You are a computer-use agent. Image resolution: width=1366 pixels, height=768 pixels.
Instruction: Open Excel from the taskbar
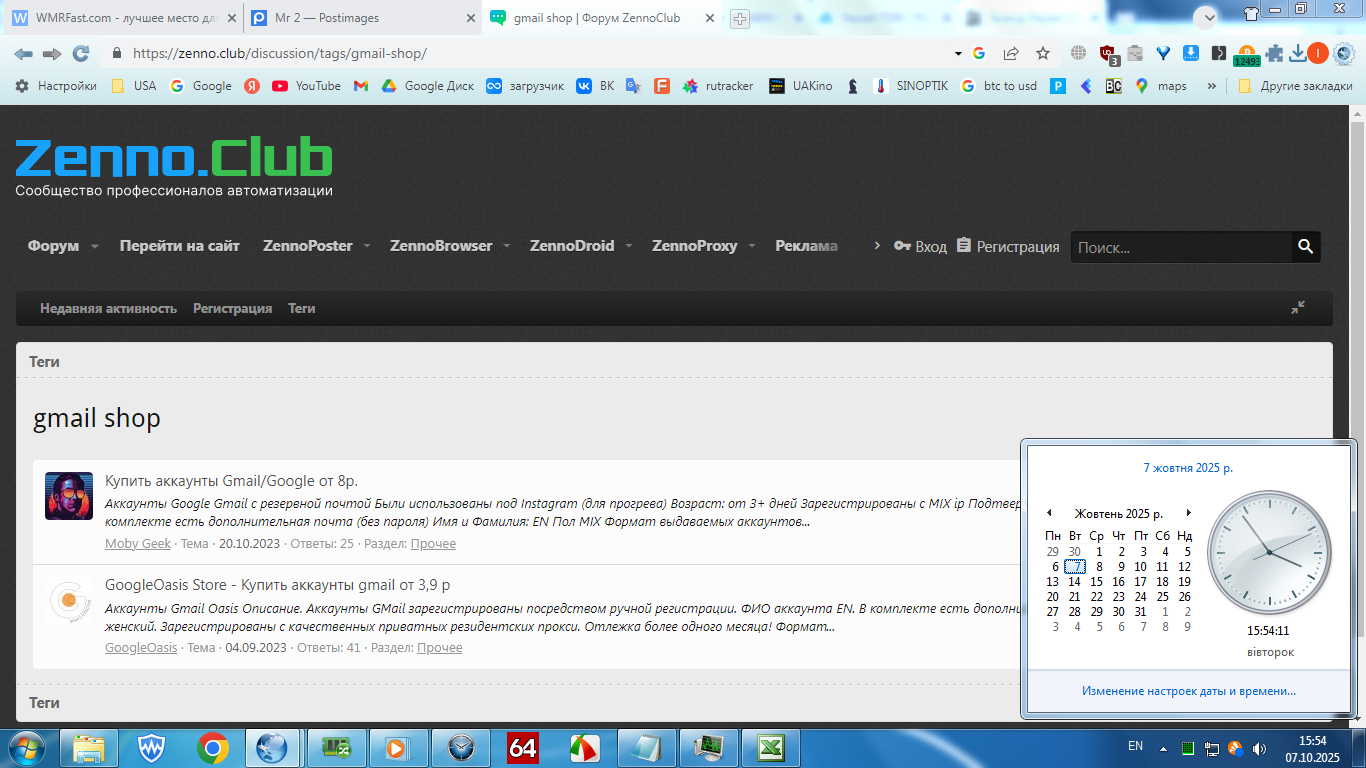(x=771, y=748)
